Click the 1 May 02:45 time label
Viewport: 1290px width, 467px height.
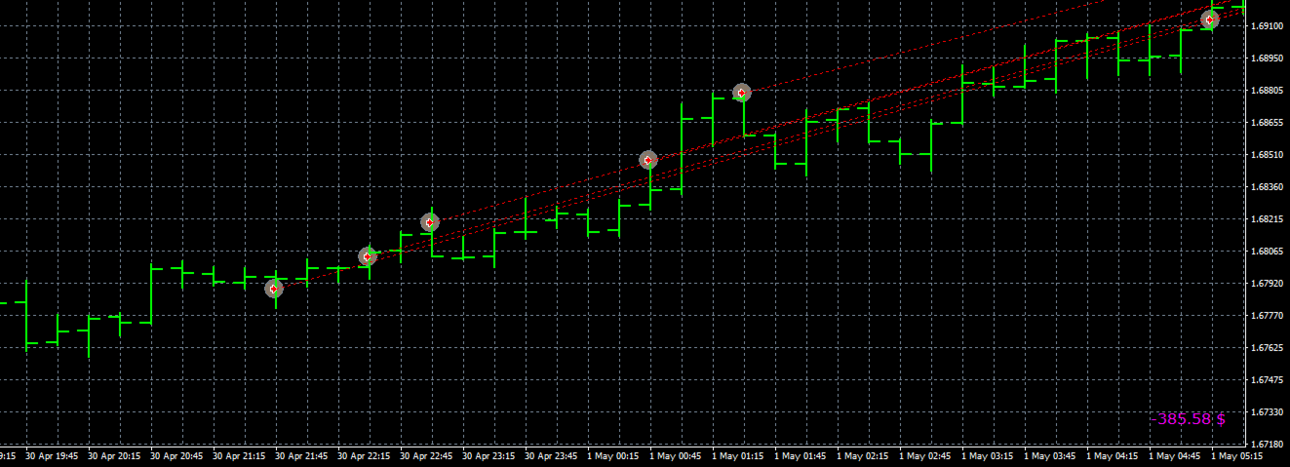926,456
